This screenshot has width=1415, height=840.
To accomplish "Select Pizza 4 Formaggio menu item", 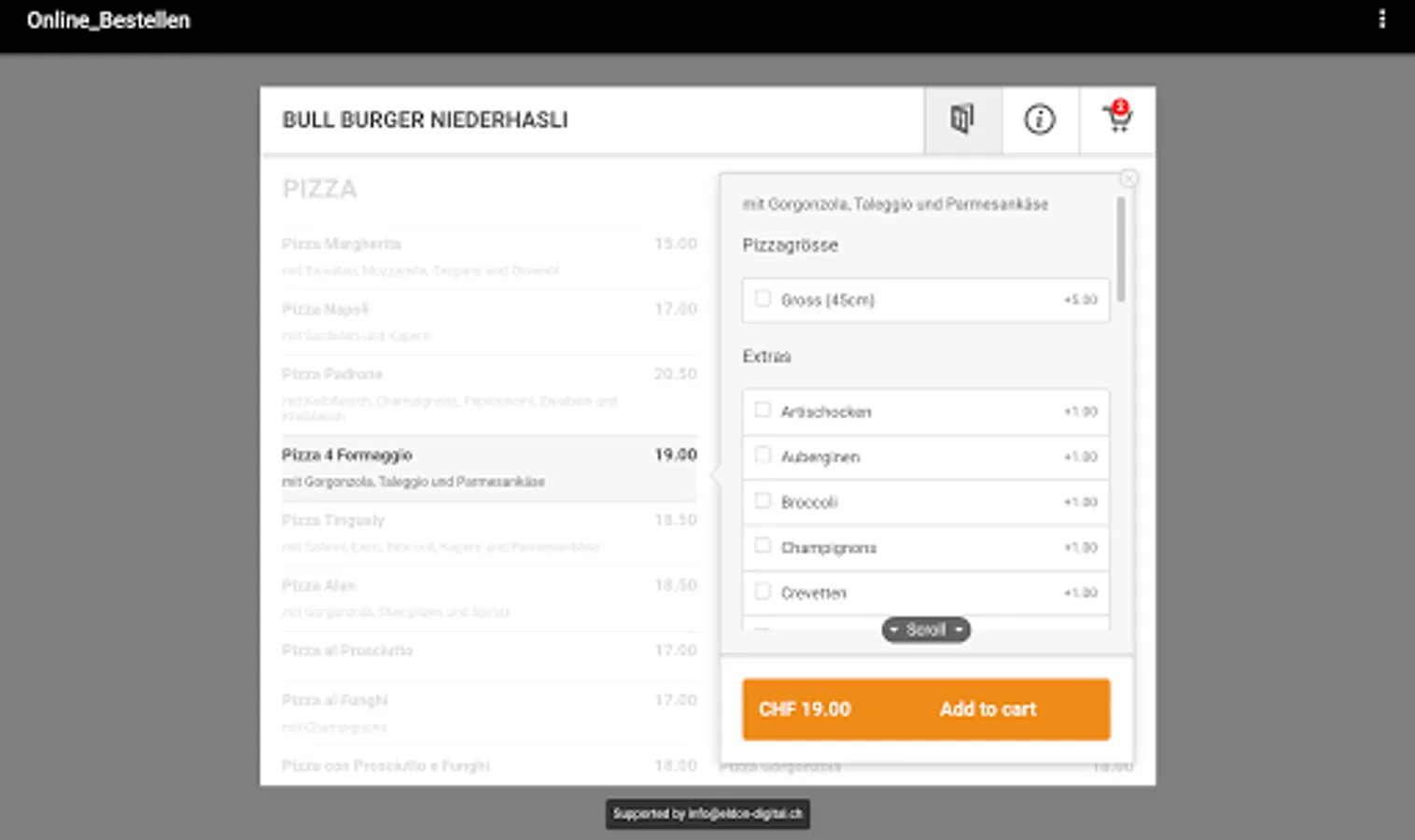I will [489, 469].
